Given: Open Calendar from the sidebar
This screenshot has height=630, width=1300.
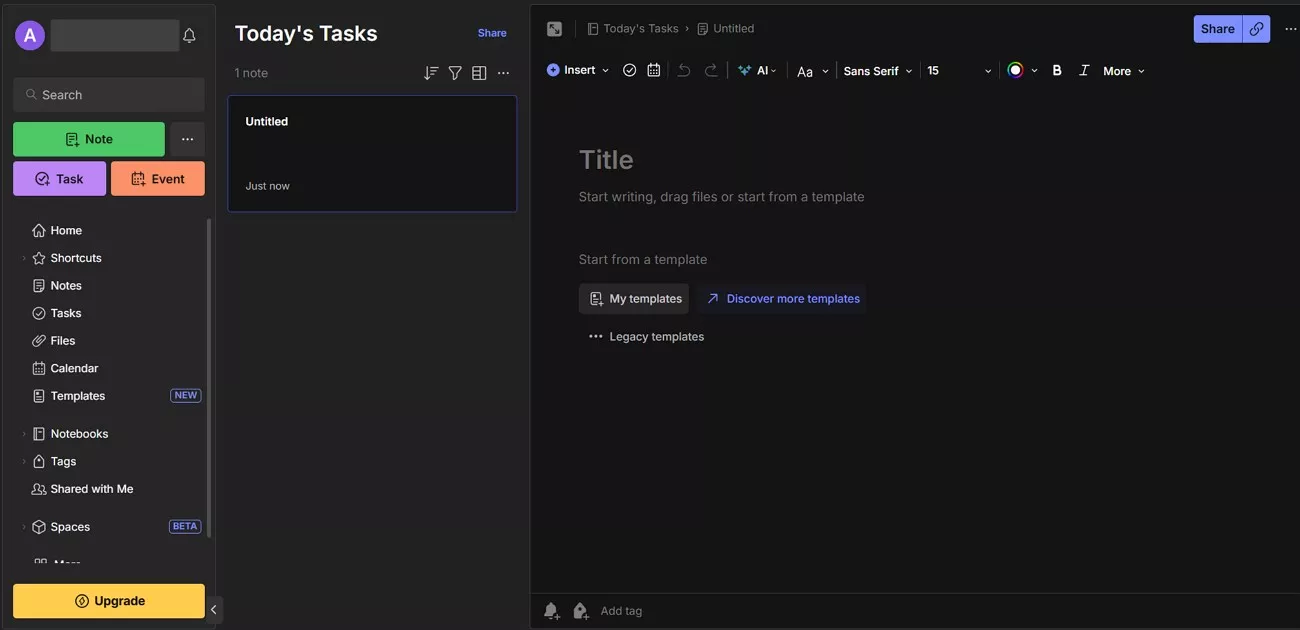Looking at the screenshot, I should pos(74,368).
